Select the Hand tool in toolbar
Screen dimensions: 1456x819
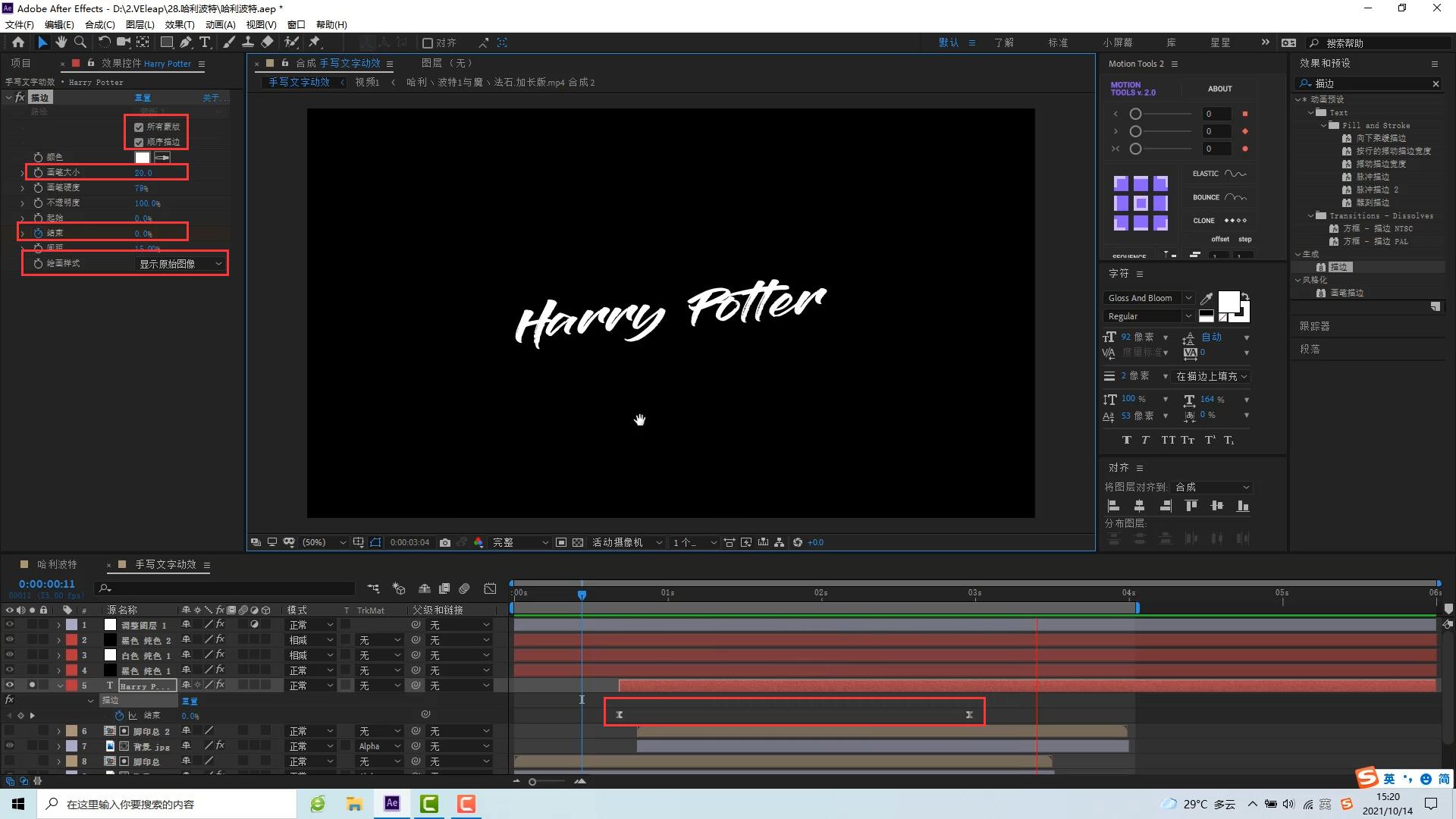point(61,42)
